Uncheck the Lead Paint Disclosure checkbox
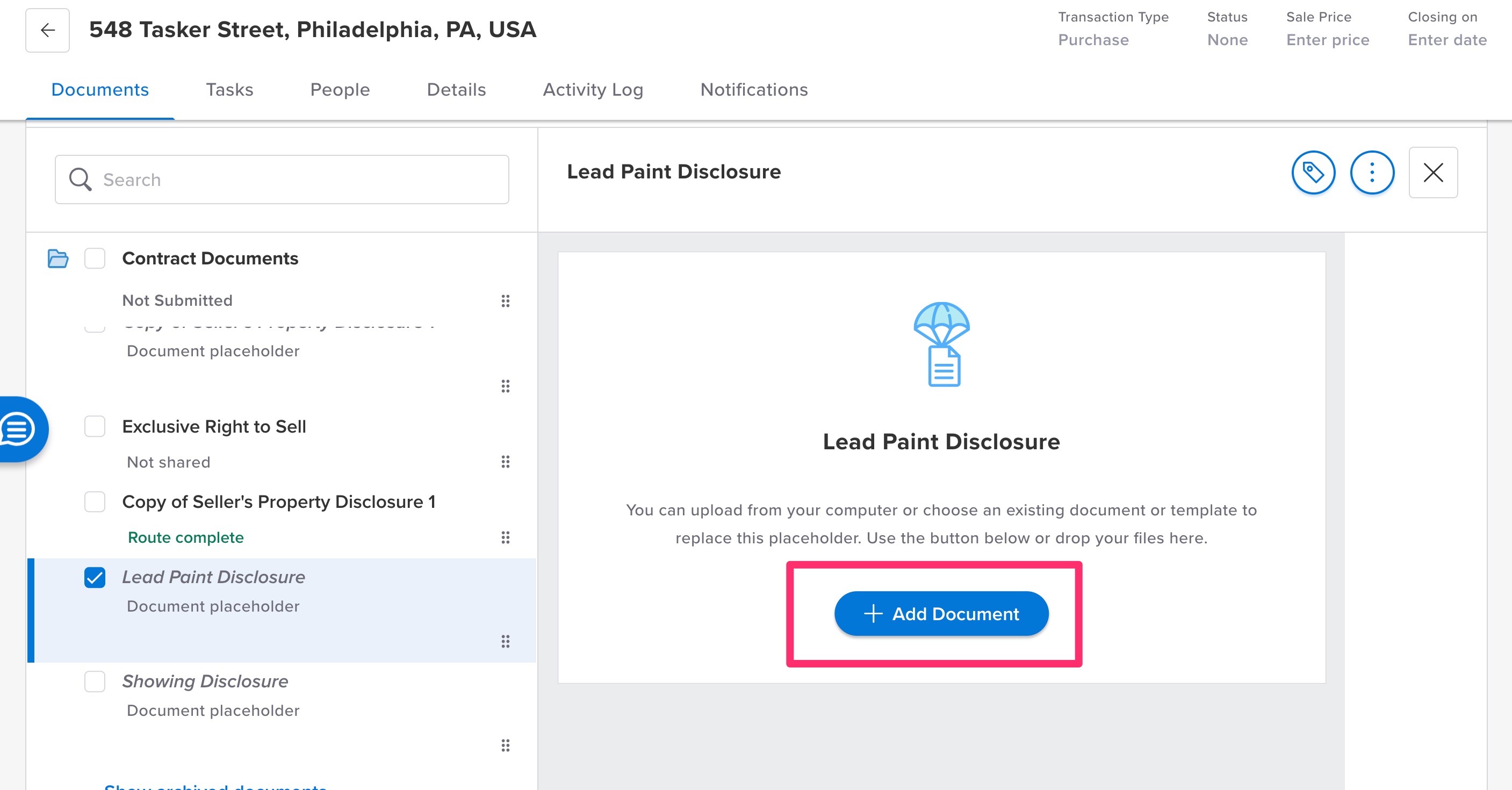The height and width of the screenshot is (790, 1512). click(95, 578)
